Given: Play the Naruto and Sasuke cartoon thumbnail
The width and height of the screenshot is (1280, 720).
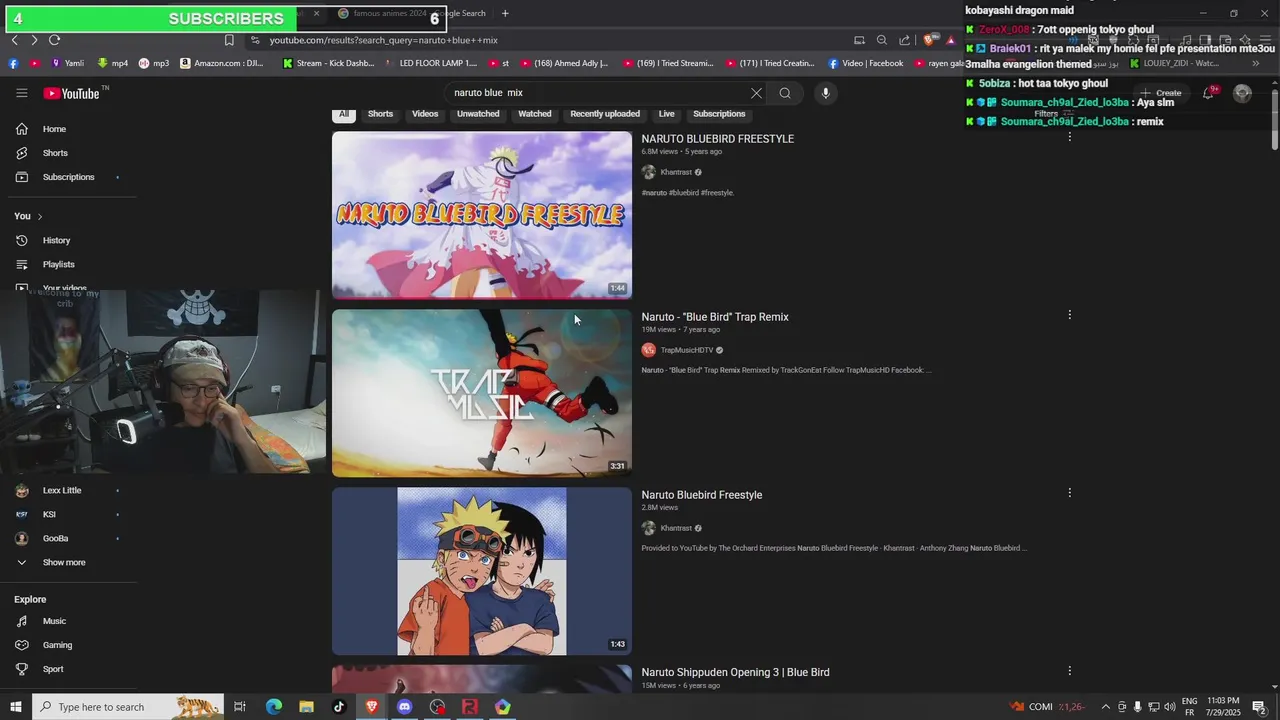Looking at the screenshot, I should (482, 571).
